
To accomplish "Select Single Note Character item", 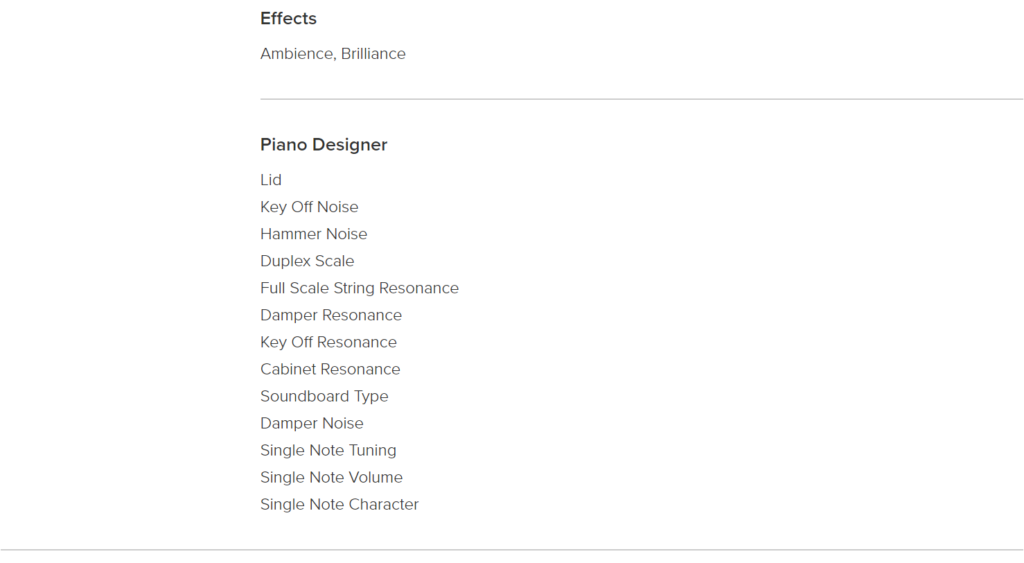I will point(339,504).
